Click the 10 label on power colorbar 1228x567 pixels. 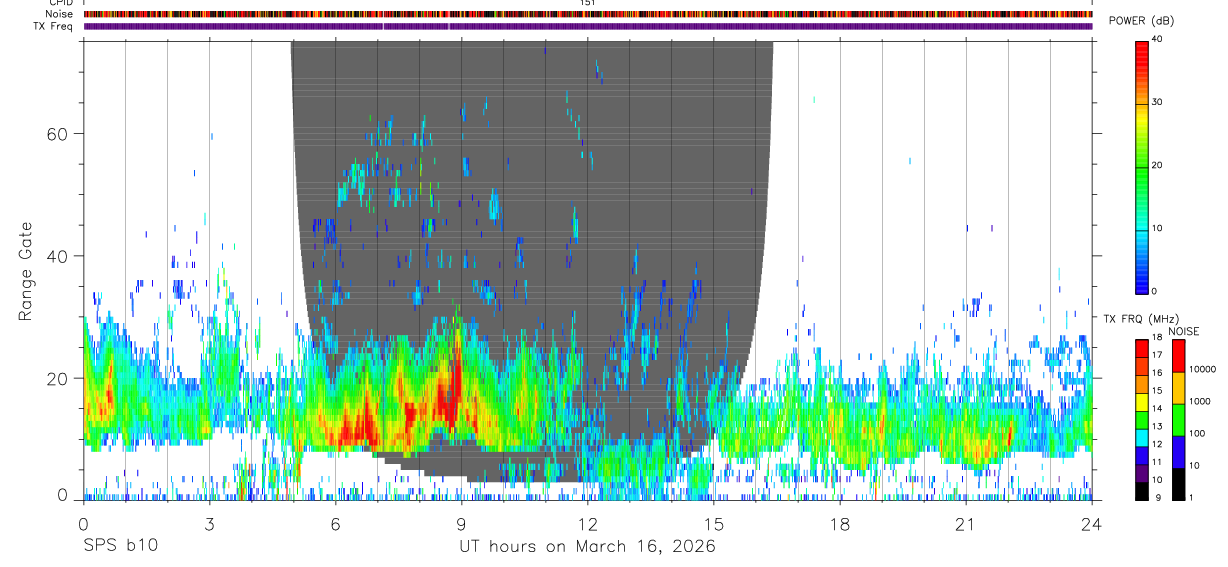pos(1158,228)
